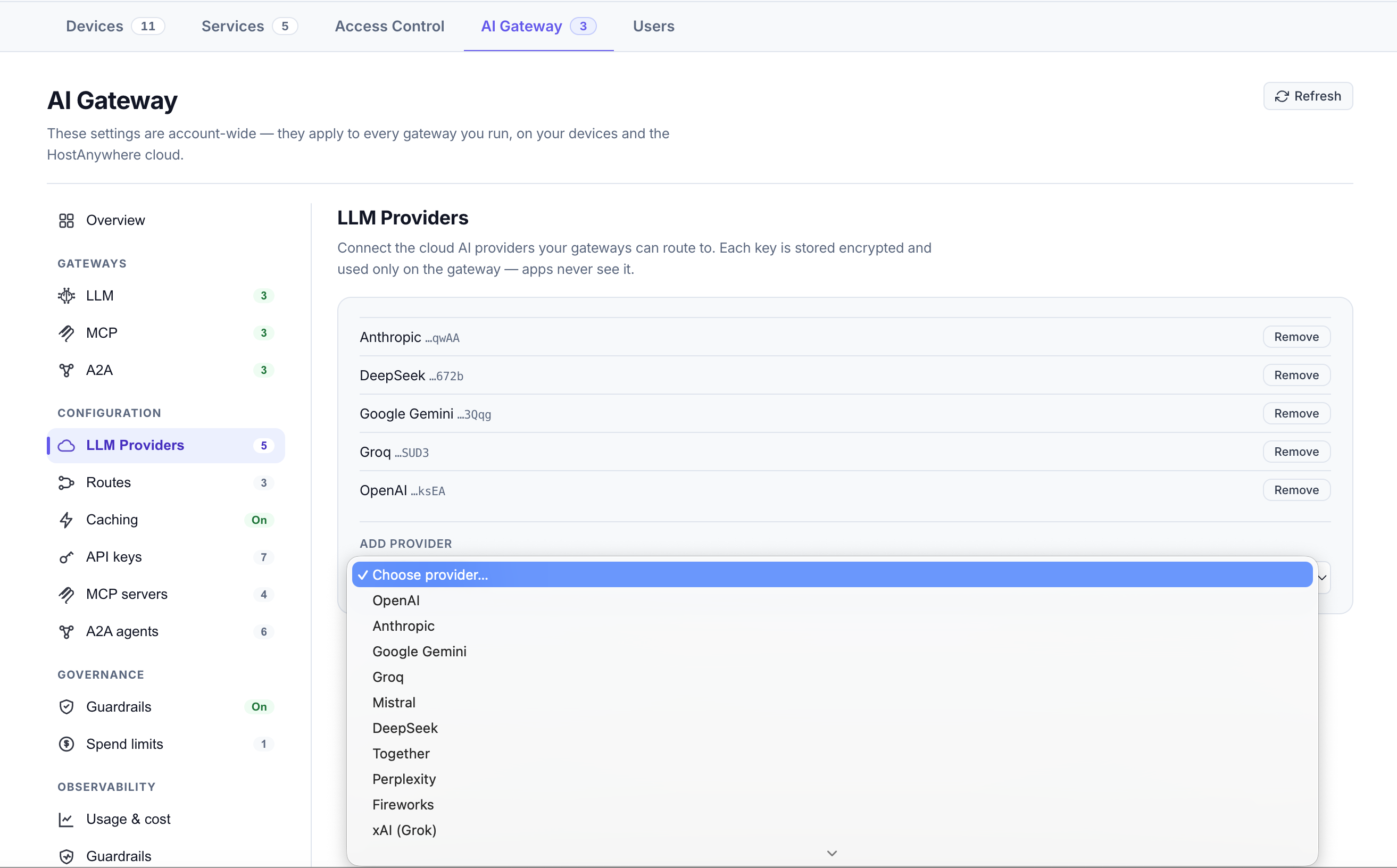Select DeepSeek from the provider dropdown
This screenshot has height=868, width=1397.
[x=832, y=728]
